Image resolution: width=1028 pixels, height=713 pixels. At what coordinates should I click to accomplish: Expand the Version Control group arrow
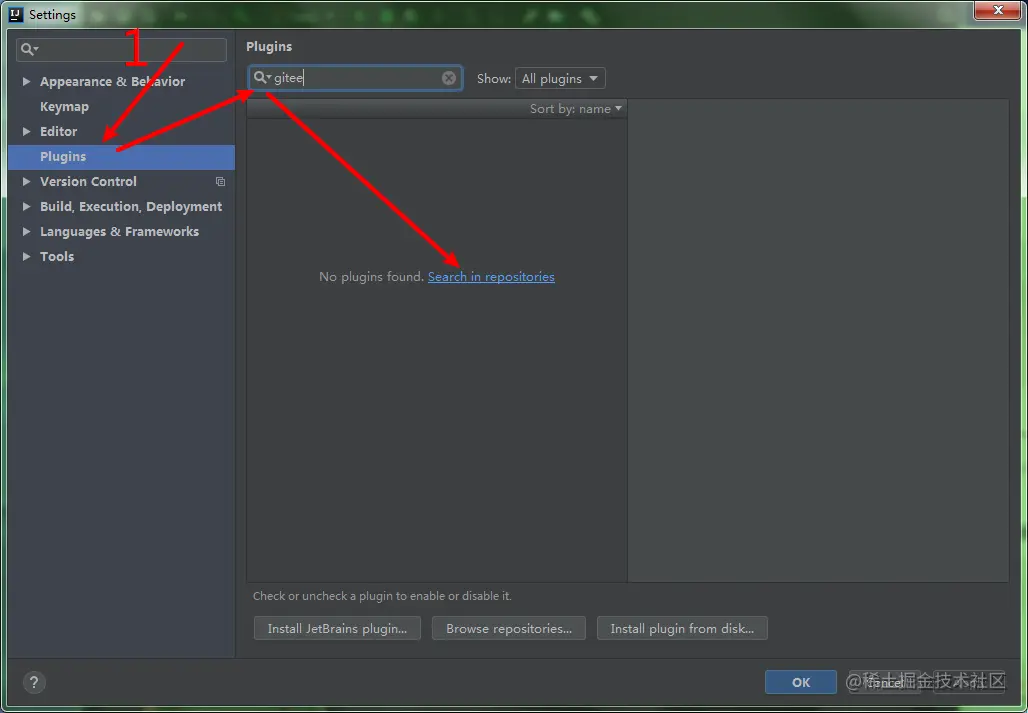tap(26, 182)
